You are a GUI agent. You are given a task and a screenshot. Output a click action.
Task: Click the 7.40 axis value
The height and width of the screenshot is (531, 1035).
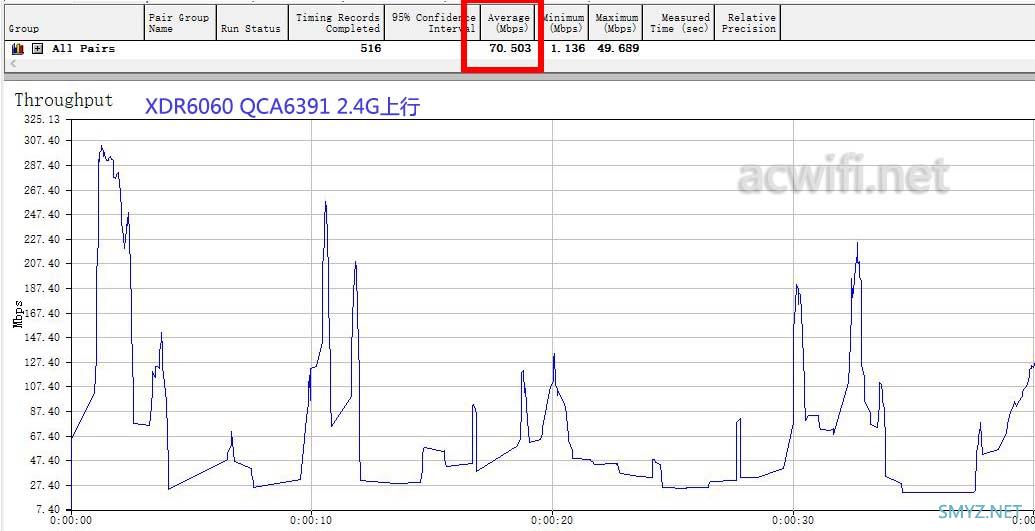[x=46, y=510]
